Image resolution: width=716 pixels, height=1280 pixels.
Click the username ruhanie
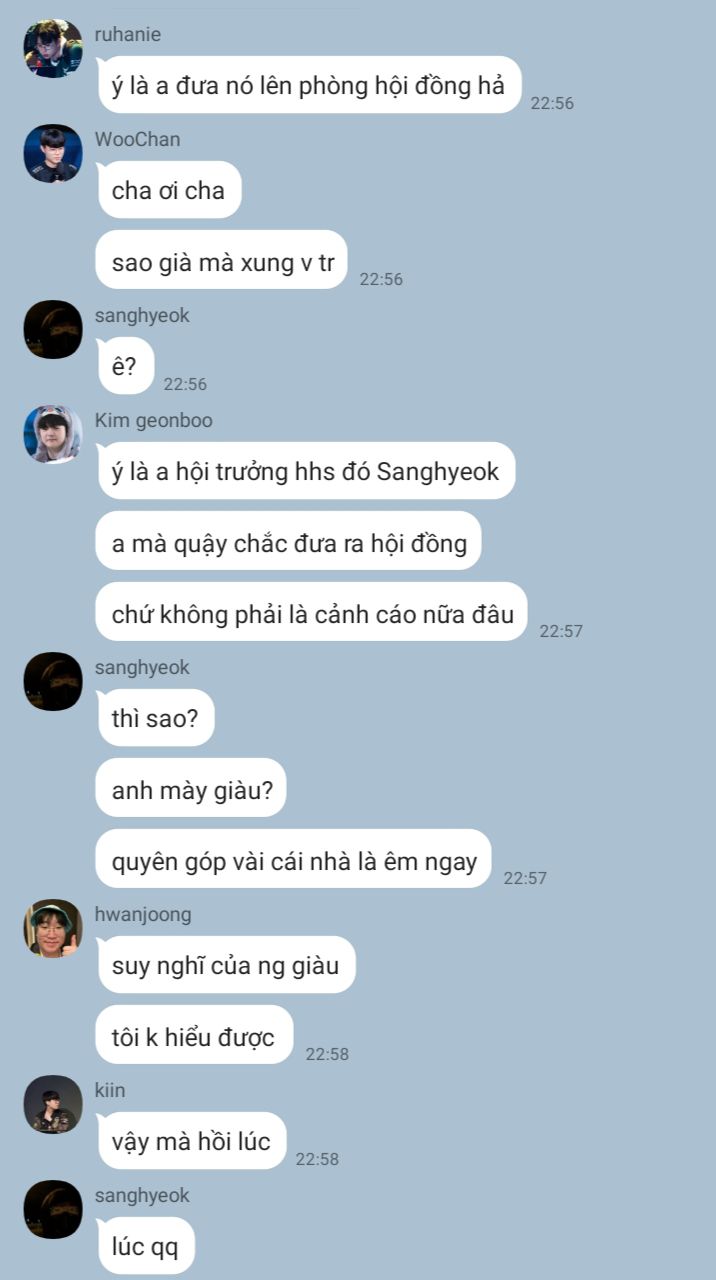point(128,34)
